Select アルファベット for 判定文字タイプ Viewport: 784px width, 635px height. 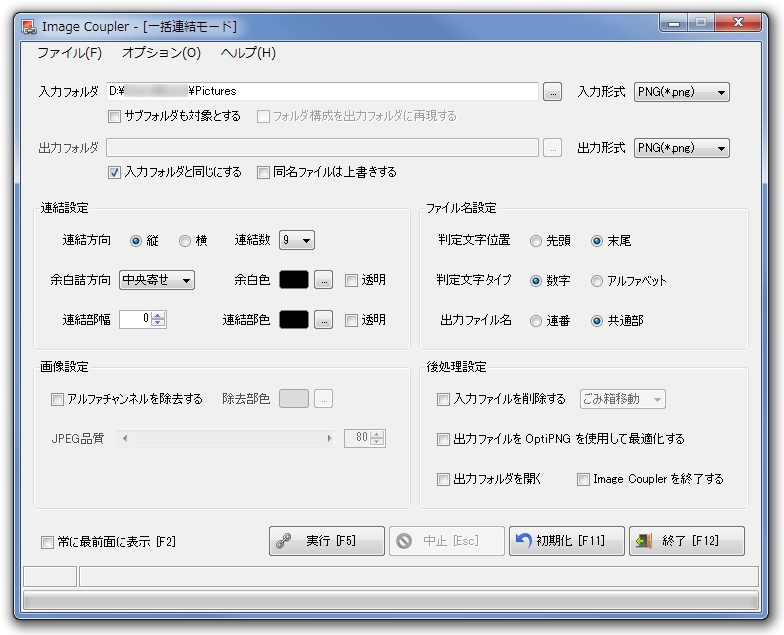[x=596, y=281]
